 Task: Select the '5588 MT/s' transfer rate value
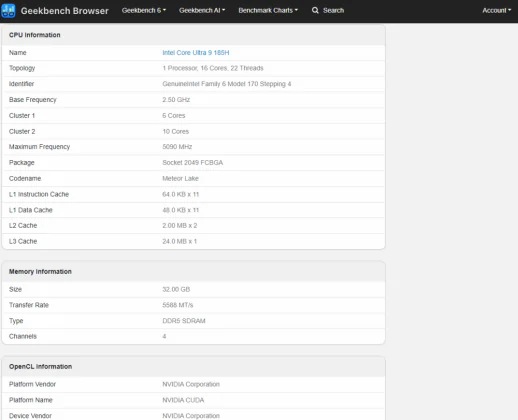178,305
